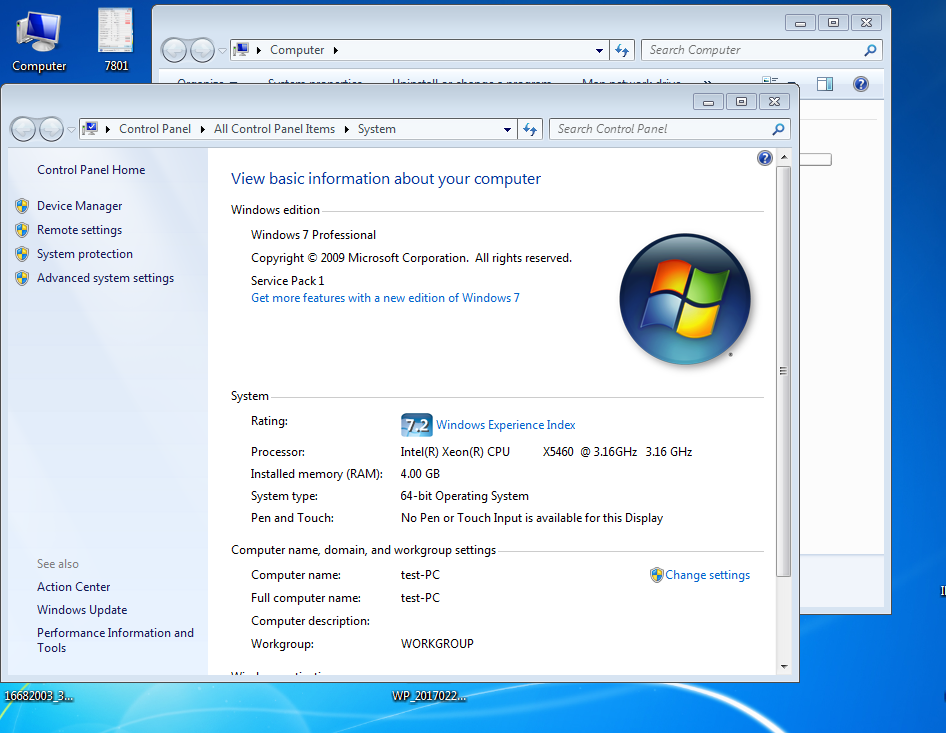
Task: Click the computer icon in System address bar
Action: point(90,129)
